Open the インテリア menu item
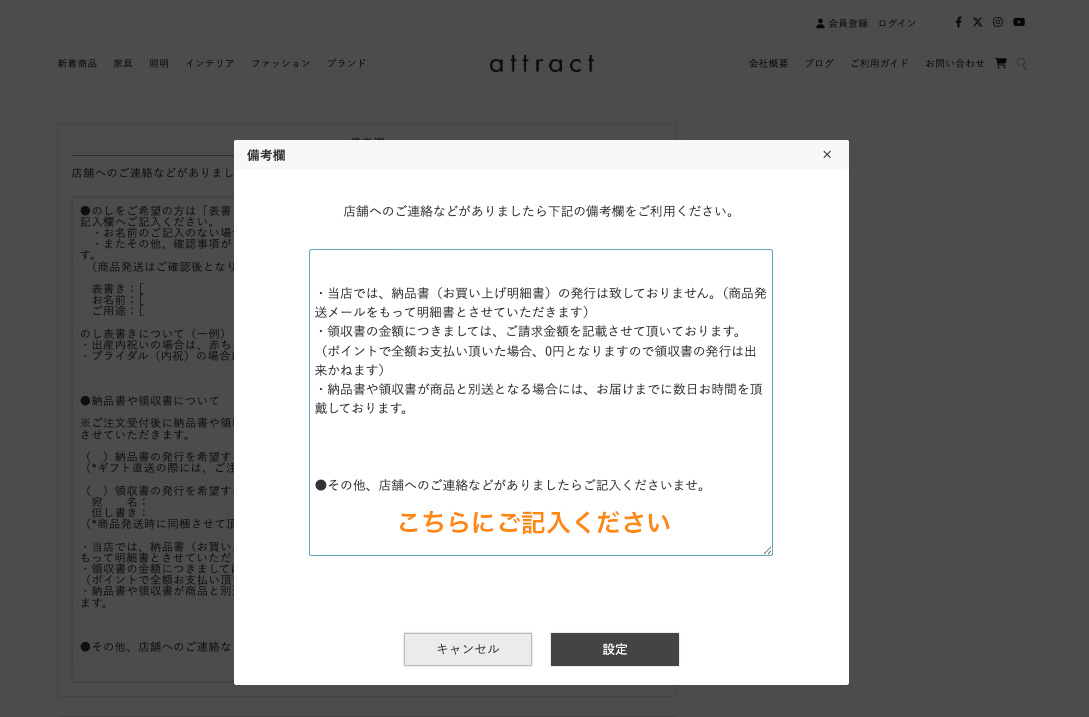The width and height of the screenshot is (1089, 717). pos(210,62)
